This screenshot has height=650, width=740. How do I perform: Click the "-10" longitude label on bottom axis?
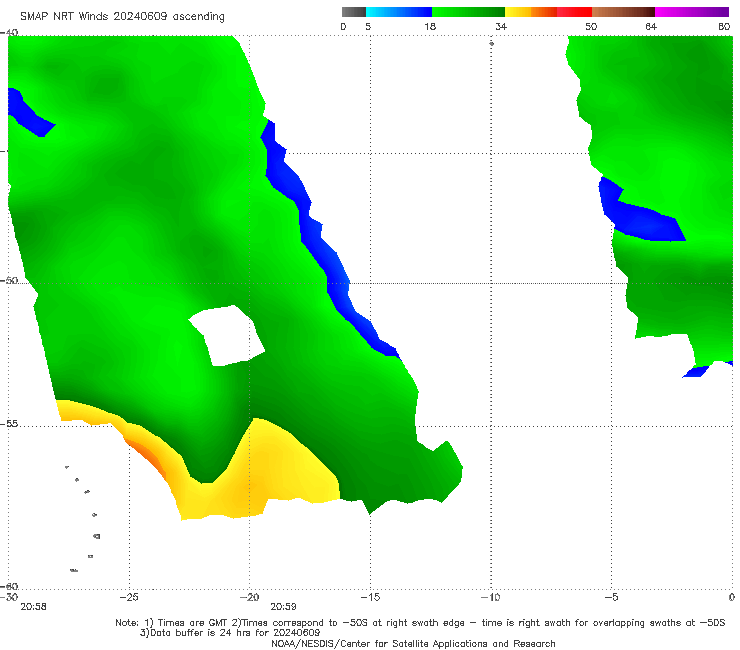[x=491, y=597]
